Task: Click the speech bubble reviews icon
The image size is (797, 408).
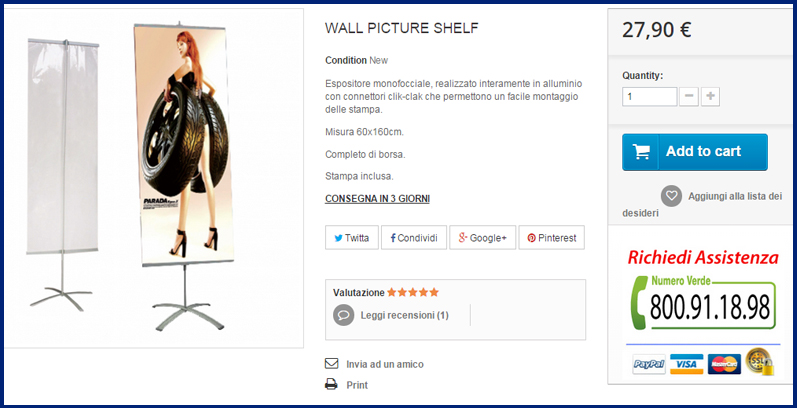Action: [343, 315]
